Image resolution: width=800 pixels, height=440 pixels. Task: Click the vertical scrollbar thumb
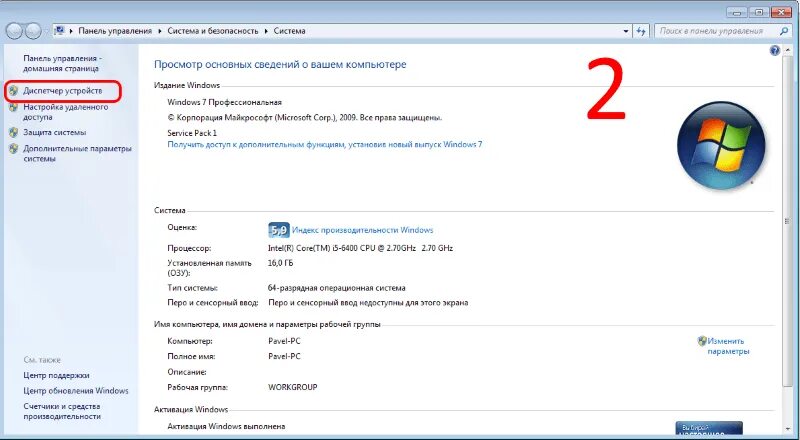(786, 221)
